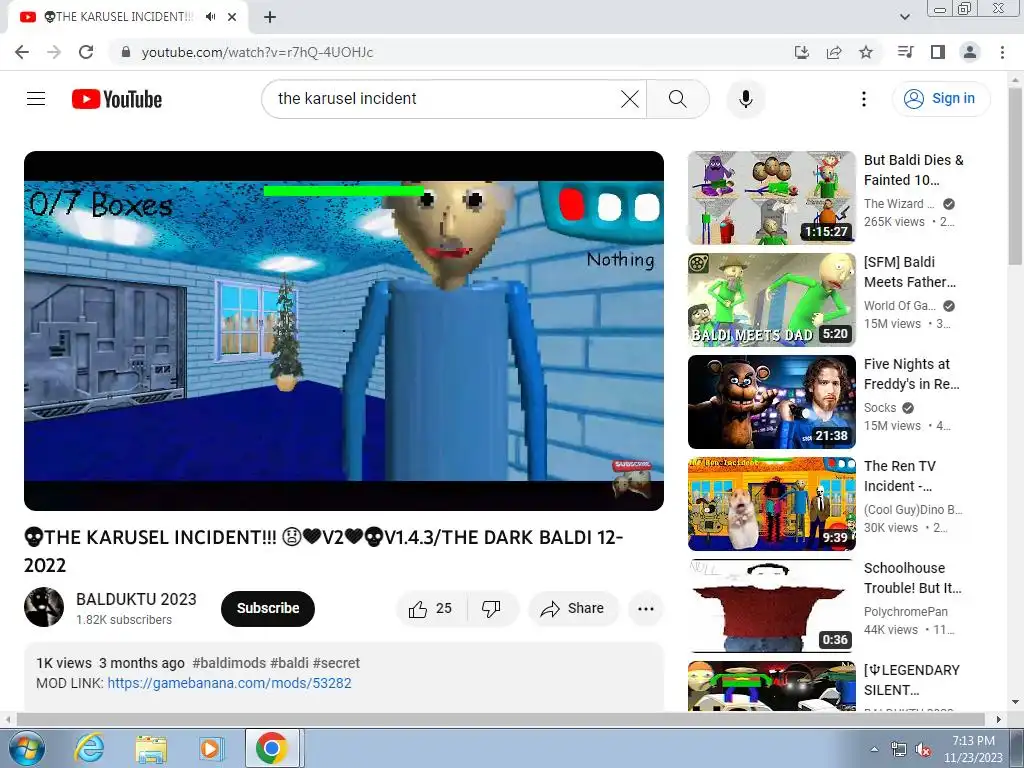Focus the YouTube search field
Screen dimensions: 1024x768
[445, 99]
